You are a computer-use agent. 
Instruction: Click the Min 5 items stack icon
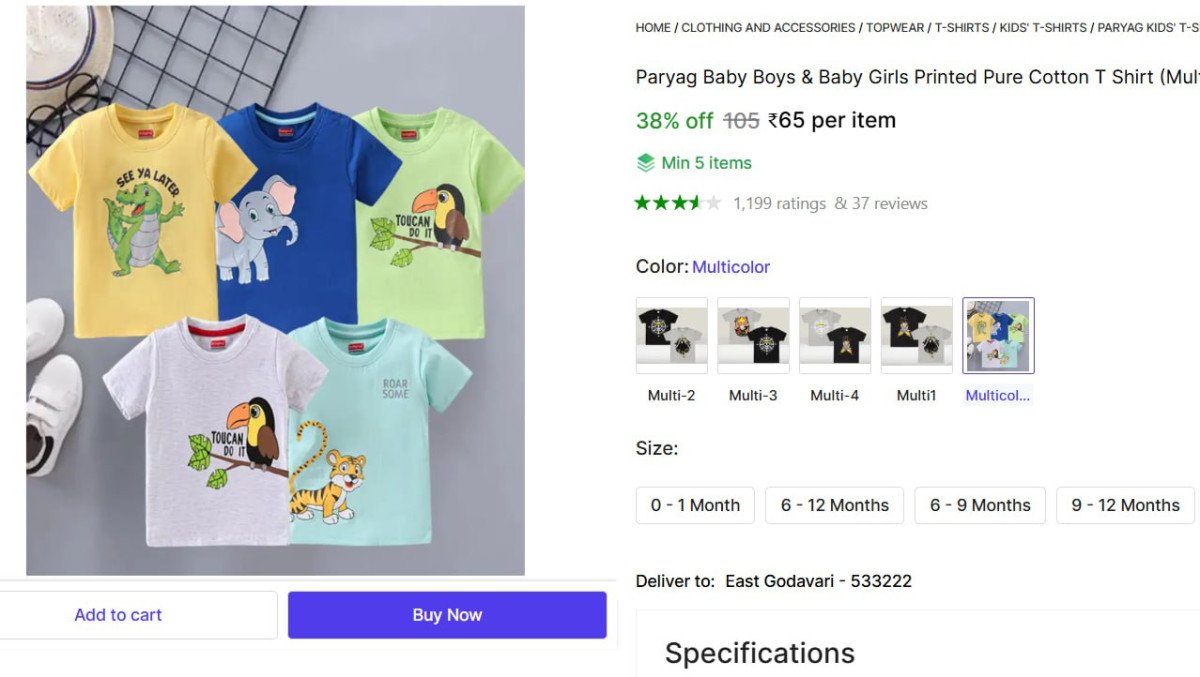(646, 163)
